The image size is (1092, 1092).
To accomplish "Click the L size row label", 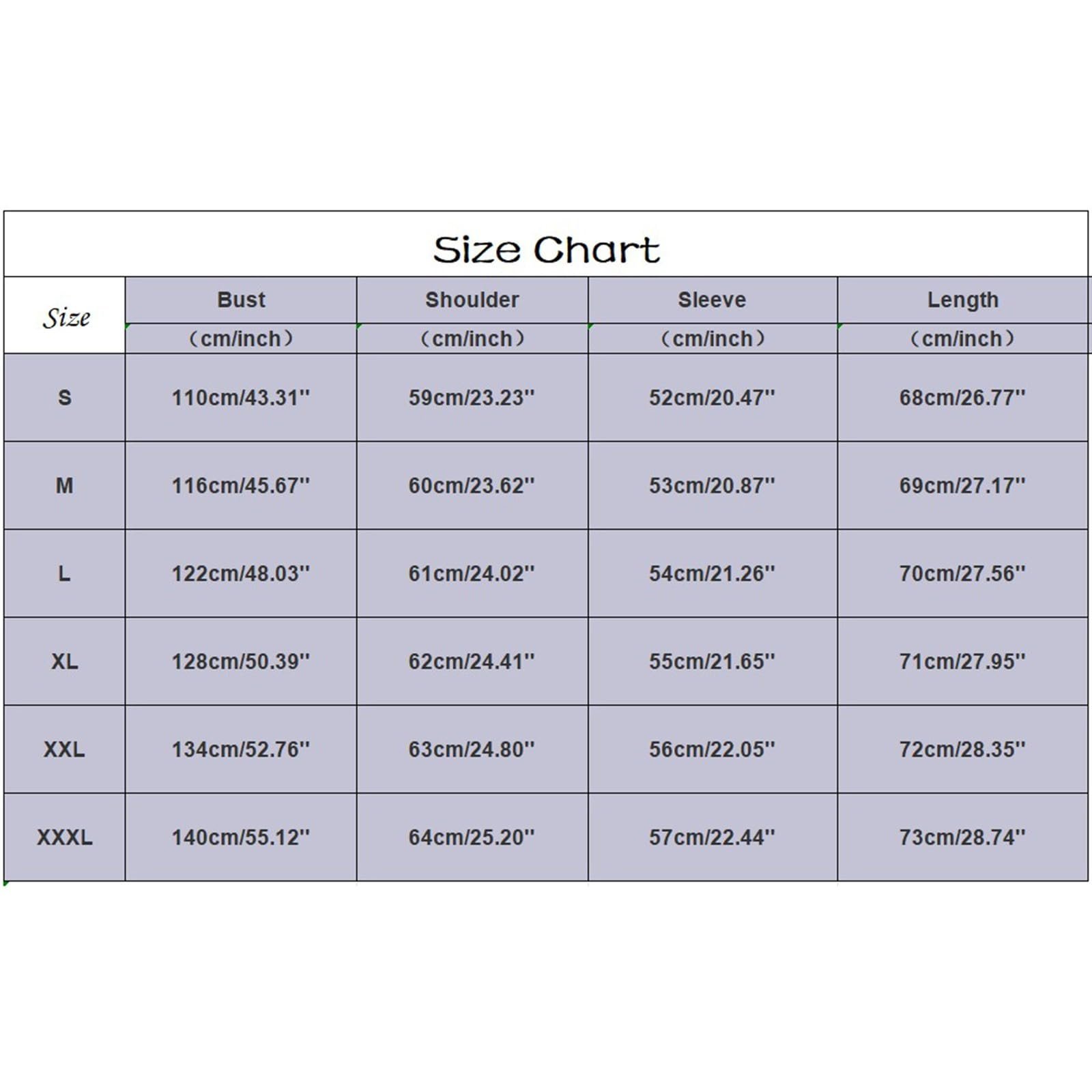I will pyautogui.click(x=65, y=573).
